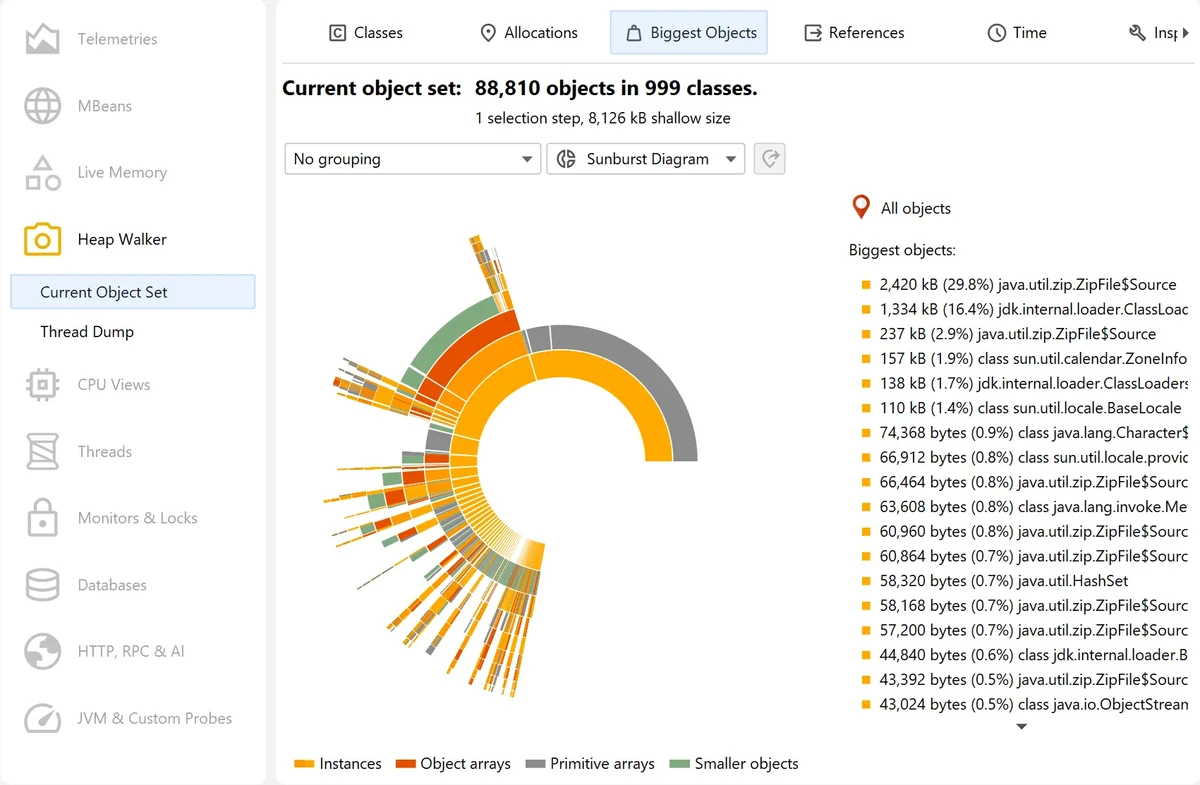The width and height of the screenshot is (1200, 785).
Task: Select the 110 kB BaseLocale class entry
Action: tap(1021, 408)
